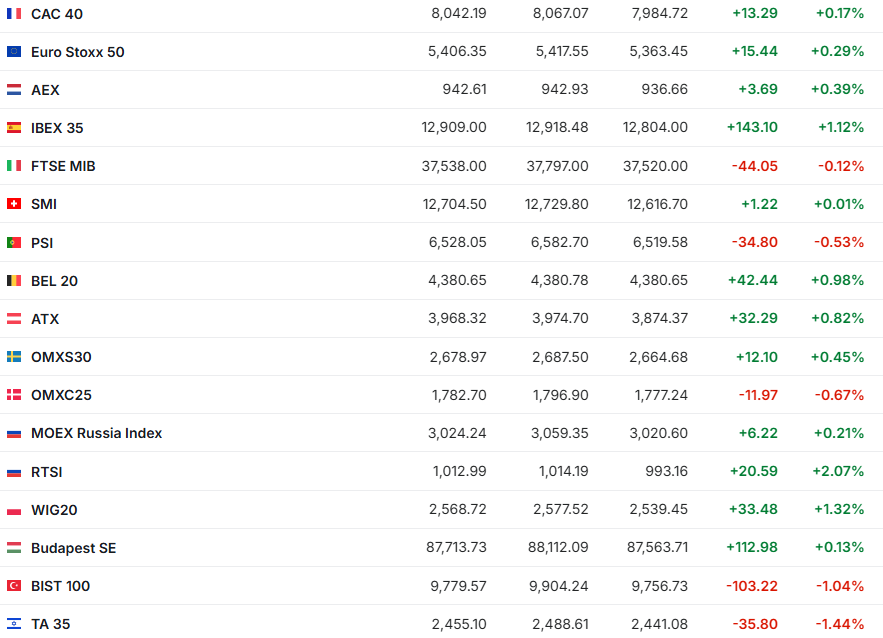Click the EU flag icon beside Euro Stoxx 50
Screen dimensions: 883x638
[x=14, y=52]
